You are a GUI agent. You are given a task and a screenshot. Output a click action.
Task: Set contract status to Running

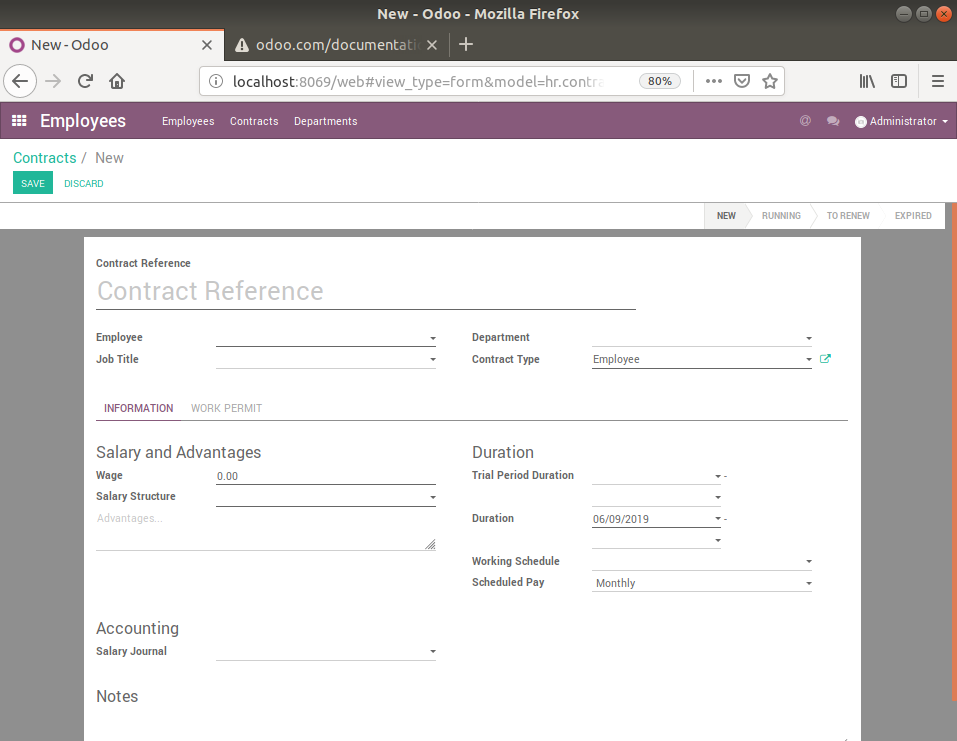coord(781,216)
